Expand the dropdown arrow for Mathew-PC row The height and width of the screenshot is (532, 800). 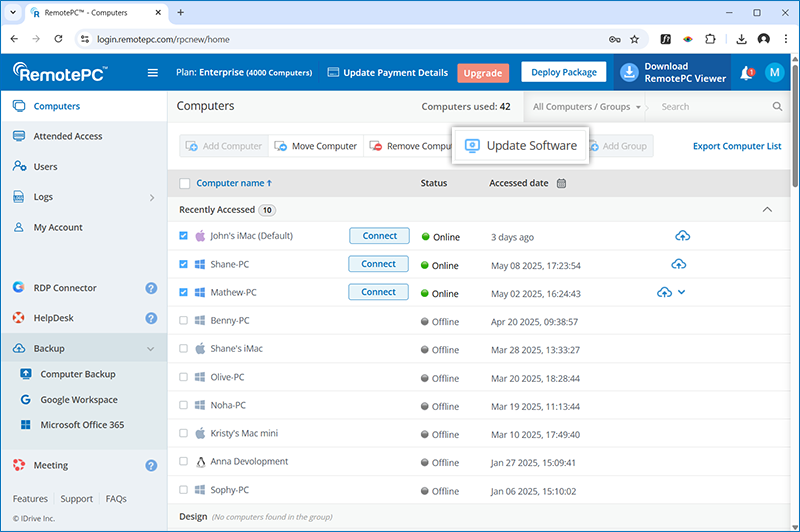coord(682,292)
